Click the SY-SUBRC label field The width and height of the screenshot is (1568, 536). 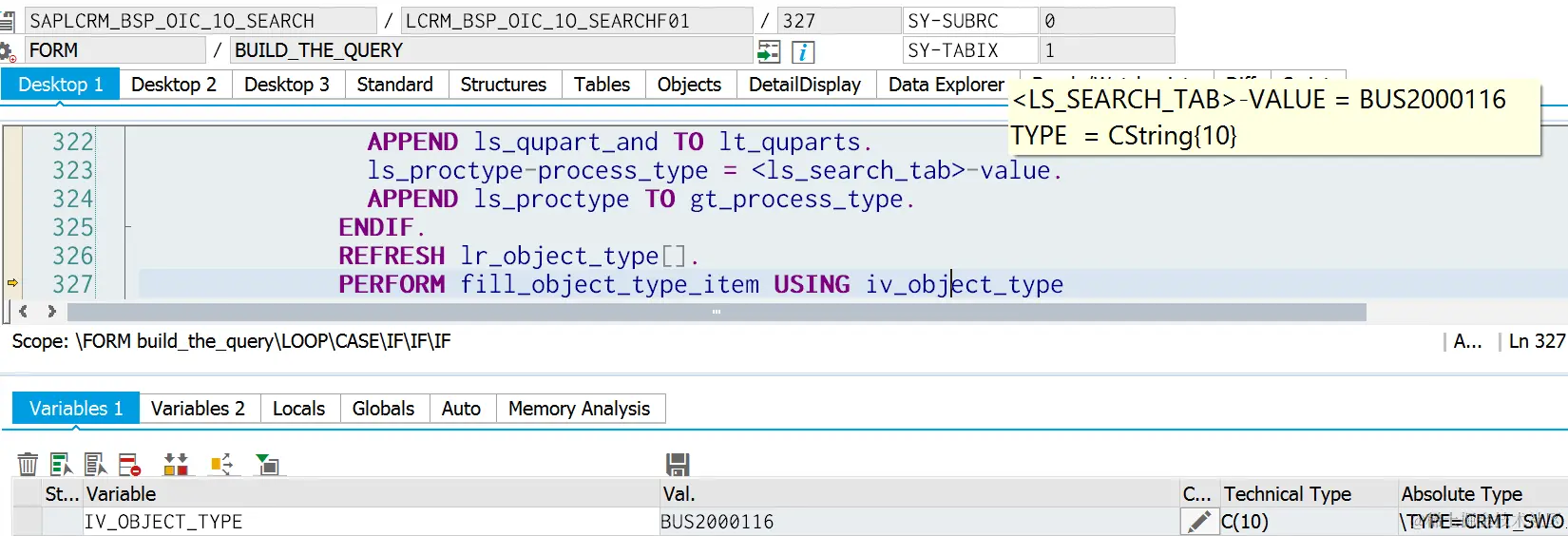[x=969, y=21]
